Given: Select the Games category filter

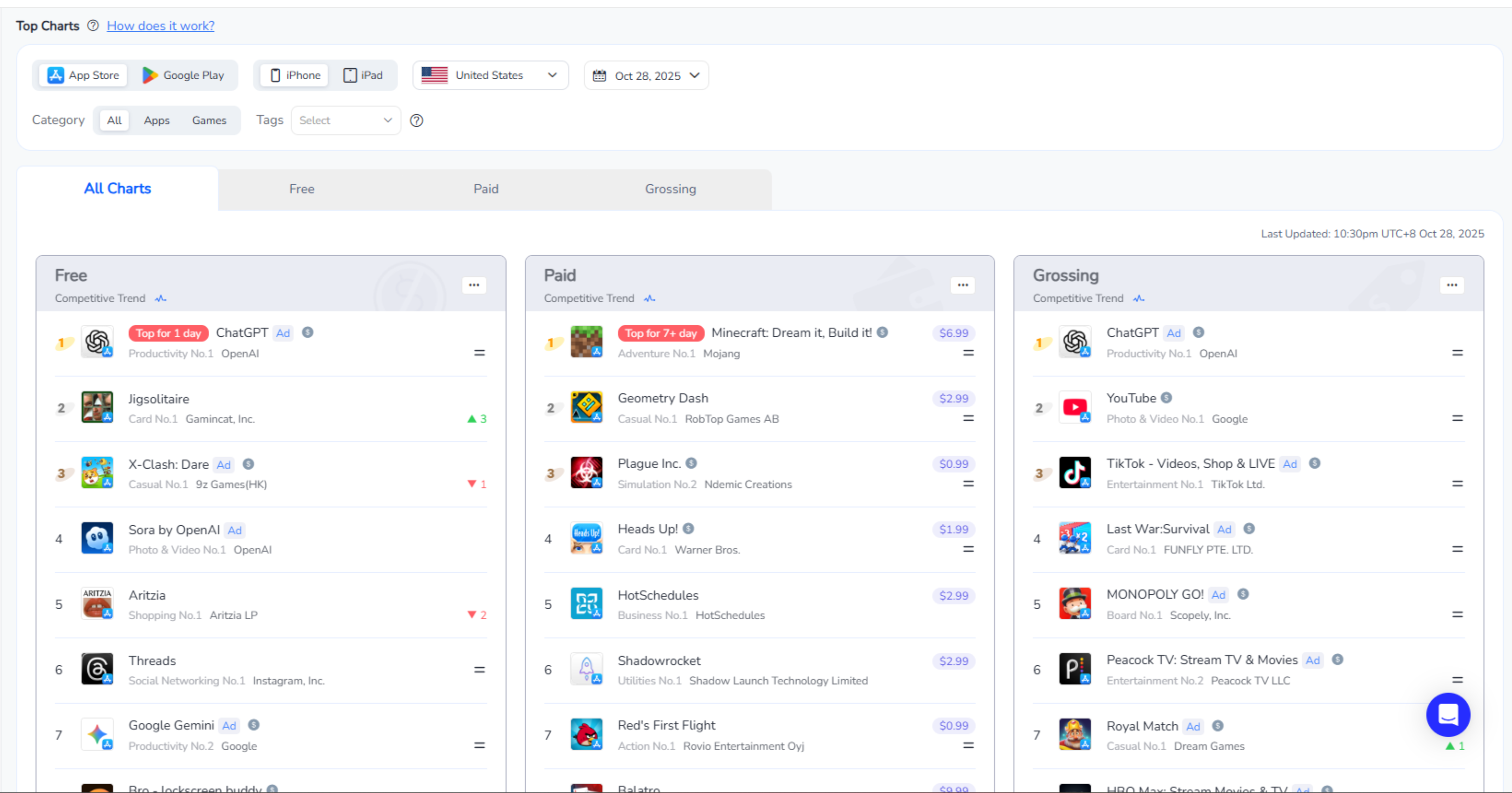Looking at the screenshot, I should tap(209, 120).
